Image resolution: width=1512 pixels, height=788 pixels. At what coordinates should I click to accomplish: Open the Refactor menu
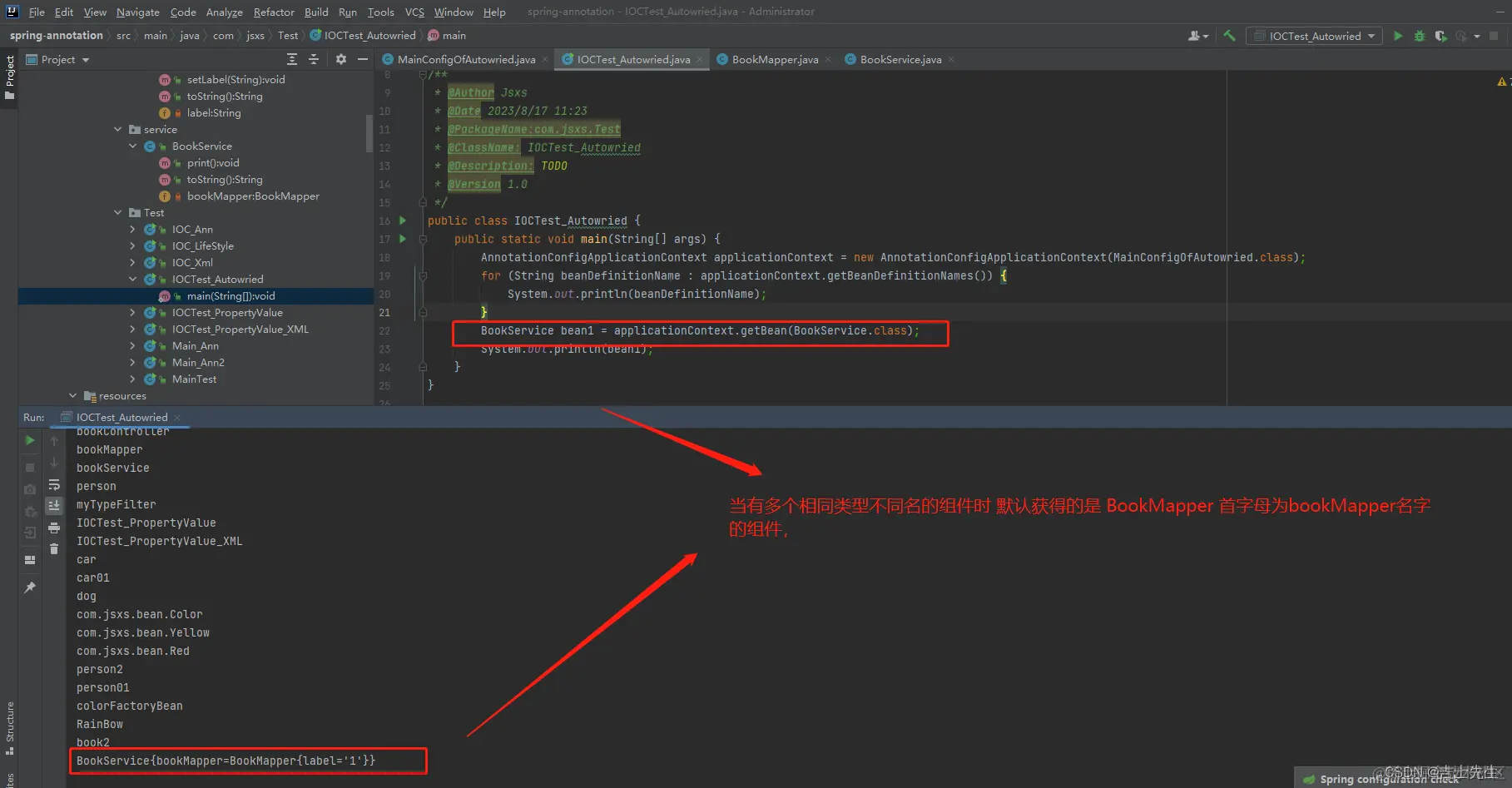pos(274,12)
